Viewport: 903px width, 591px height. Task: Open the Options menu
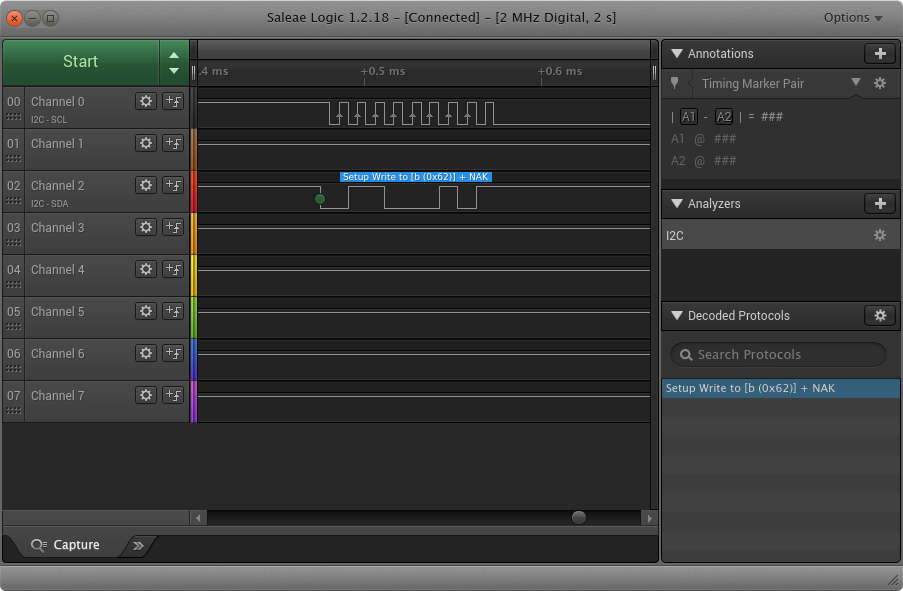853,18
